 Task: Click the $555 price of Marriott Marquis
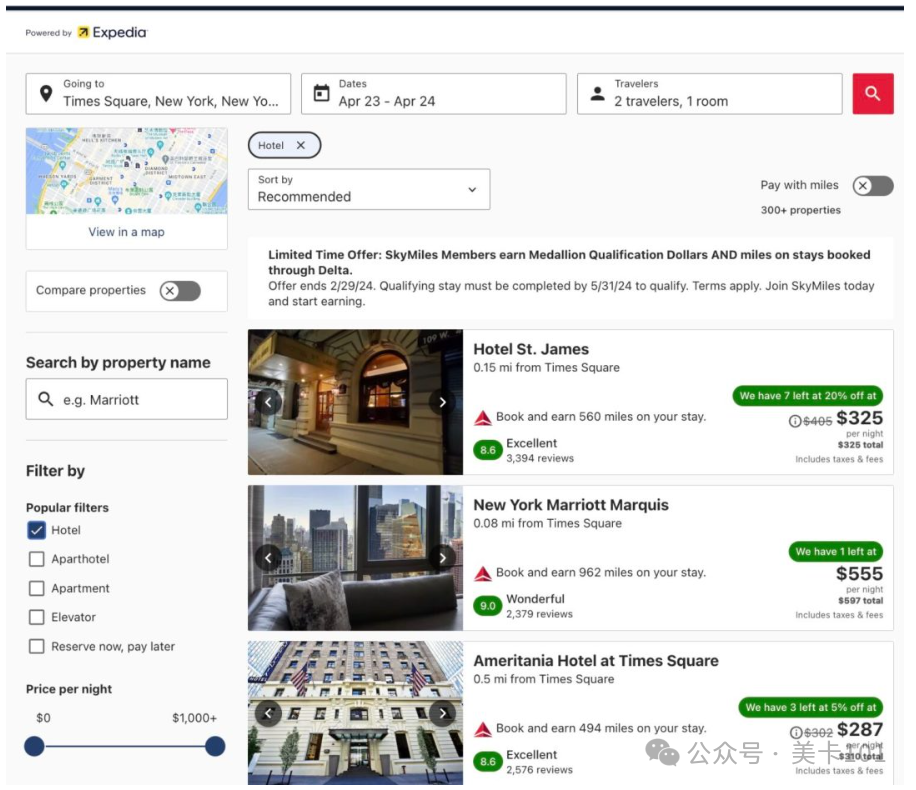click(859, 574)
